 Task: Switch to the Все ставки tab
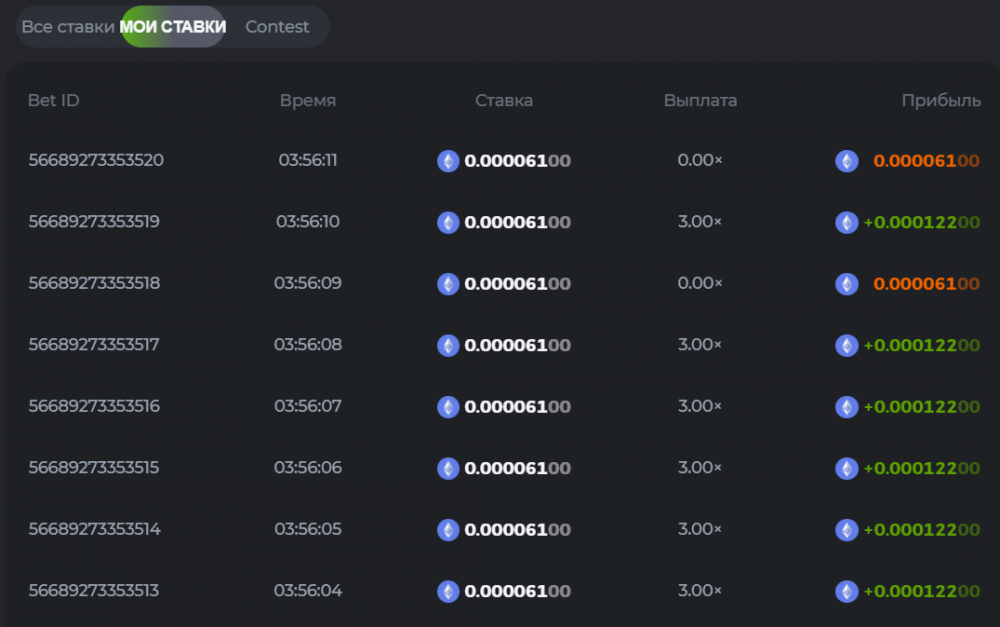(67, 27)
